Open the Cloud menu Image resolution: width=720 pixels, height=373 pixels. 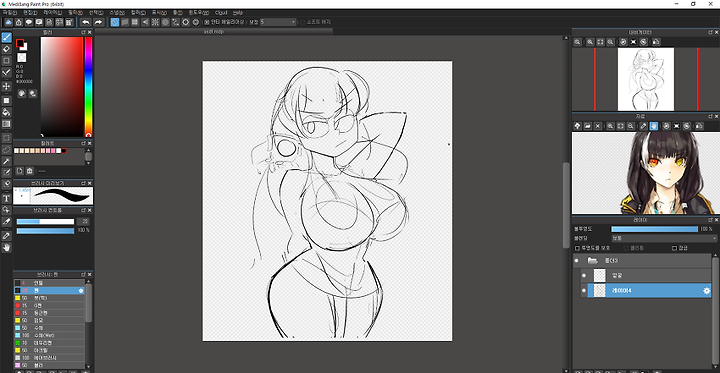click(x=221, y=13)
